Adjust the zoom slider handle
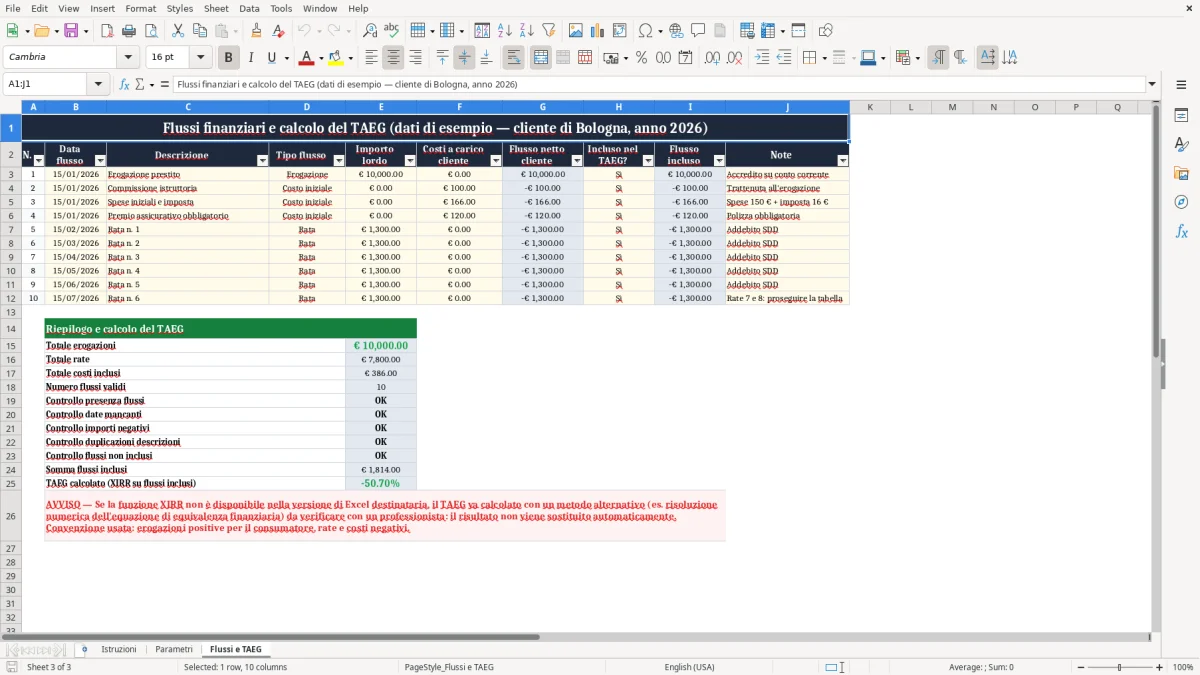The width and height of the screenshot is (1200, 675). (x=1120, y=667)
